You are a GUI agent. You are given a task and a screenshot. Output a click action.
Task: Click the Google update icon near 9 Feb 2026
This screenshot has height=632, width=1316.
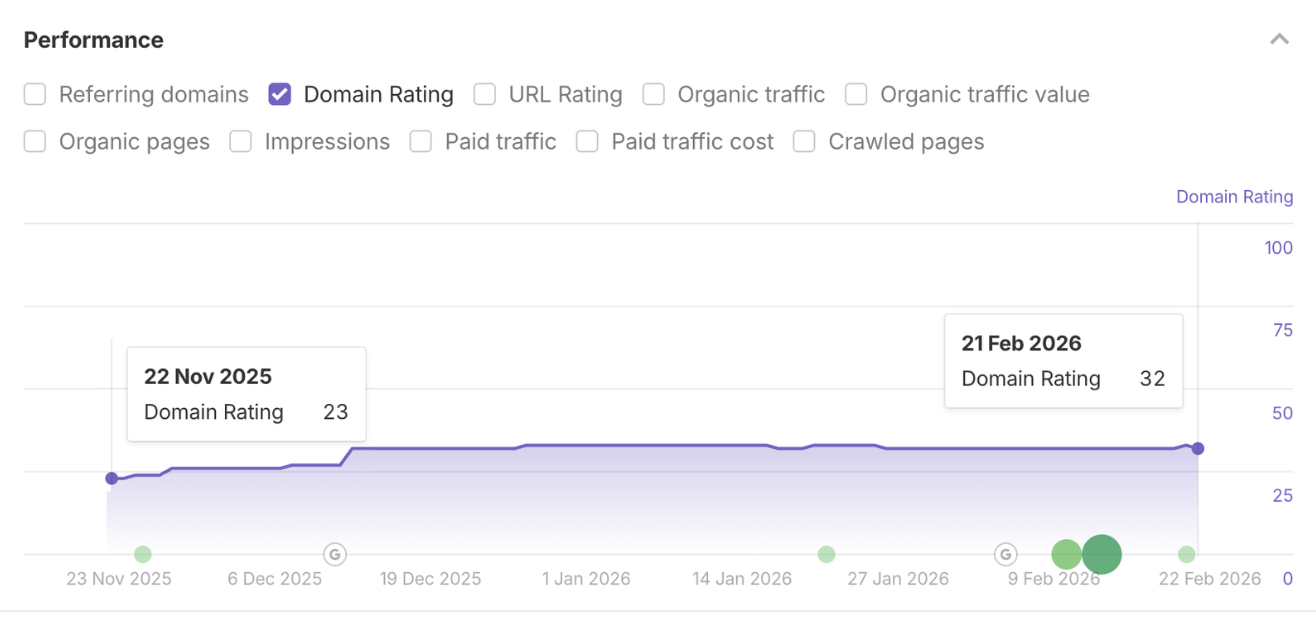coord(1005,553)
